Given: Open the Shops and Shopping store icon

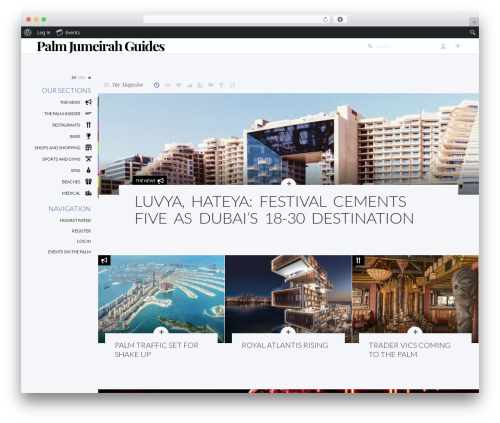Looking at the screenshot, I should point(88,147).
